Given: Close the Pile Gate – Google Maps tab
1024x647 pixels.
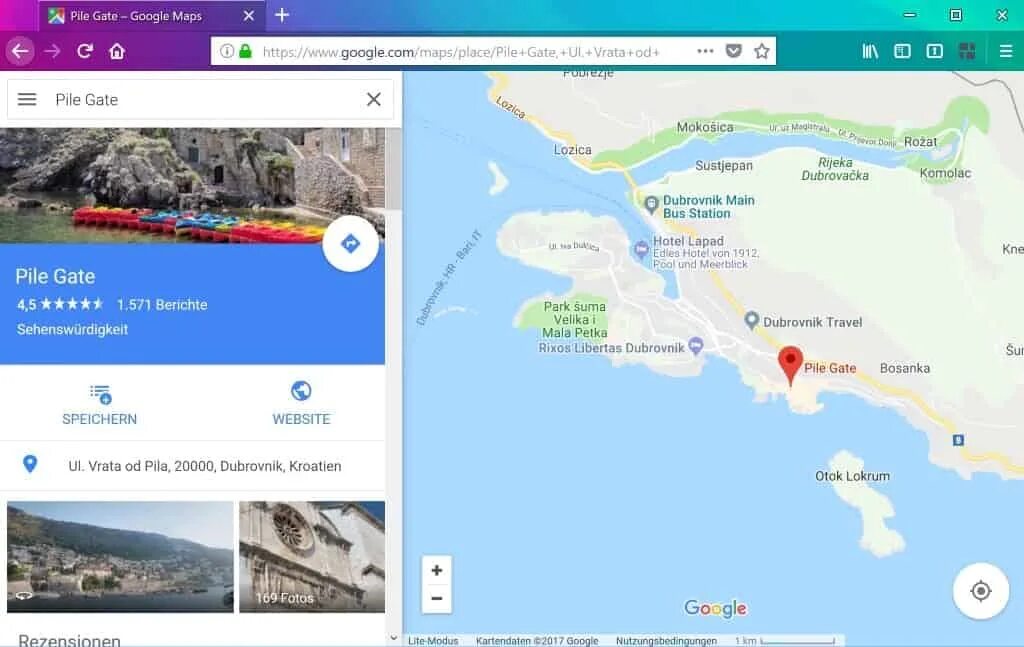Looking at the screenshot, I should tap(249, 16).
